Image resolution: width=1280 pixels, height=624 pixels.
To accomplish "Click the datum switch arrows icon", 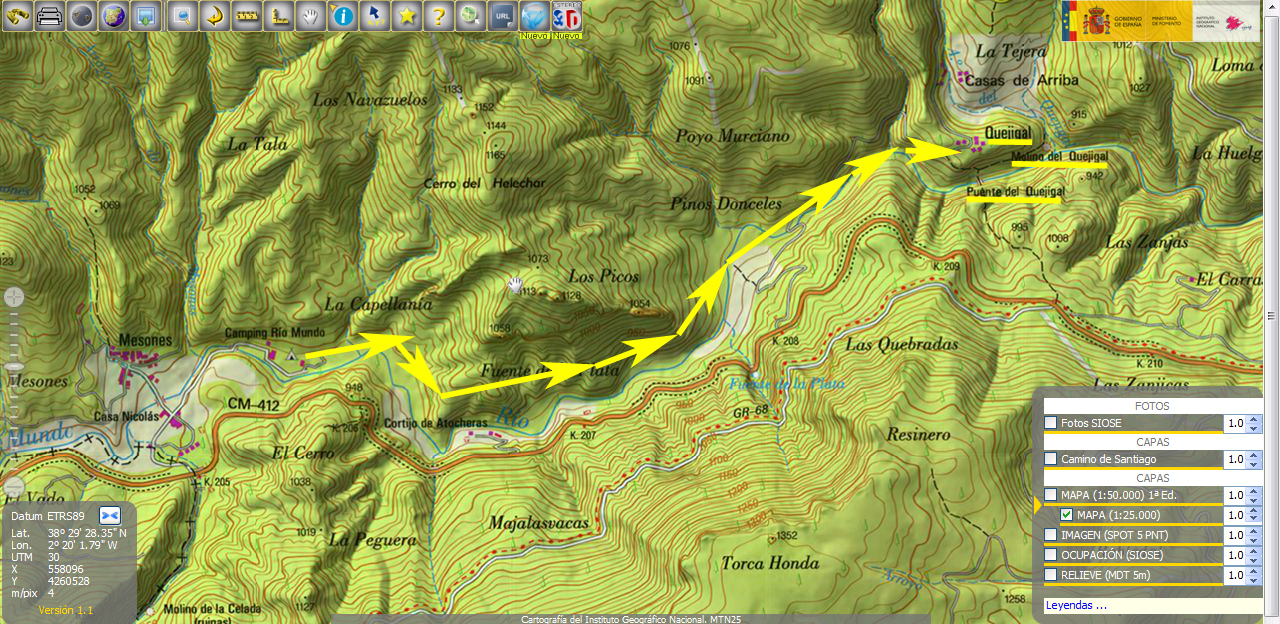I will click(109, 515).
